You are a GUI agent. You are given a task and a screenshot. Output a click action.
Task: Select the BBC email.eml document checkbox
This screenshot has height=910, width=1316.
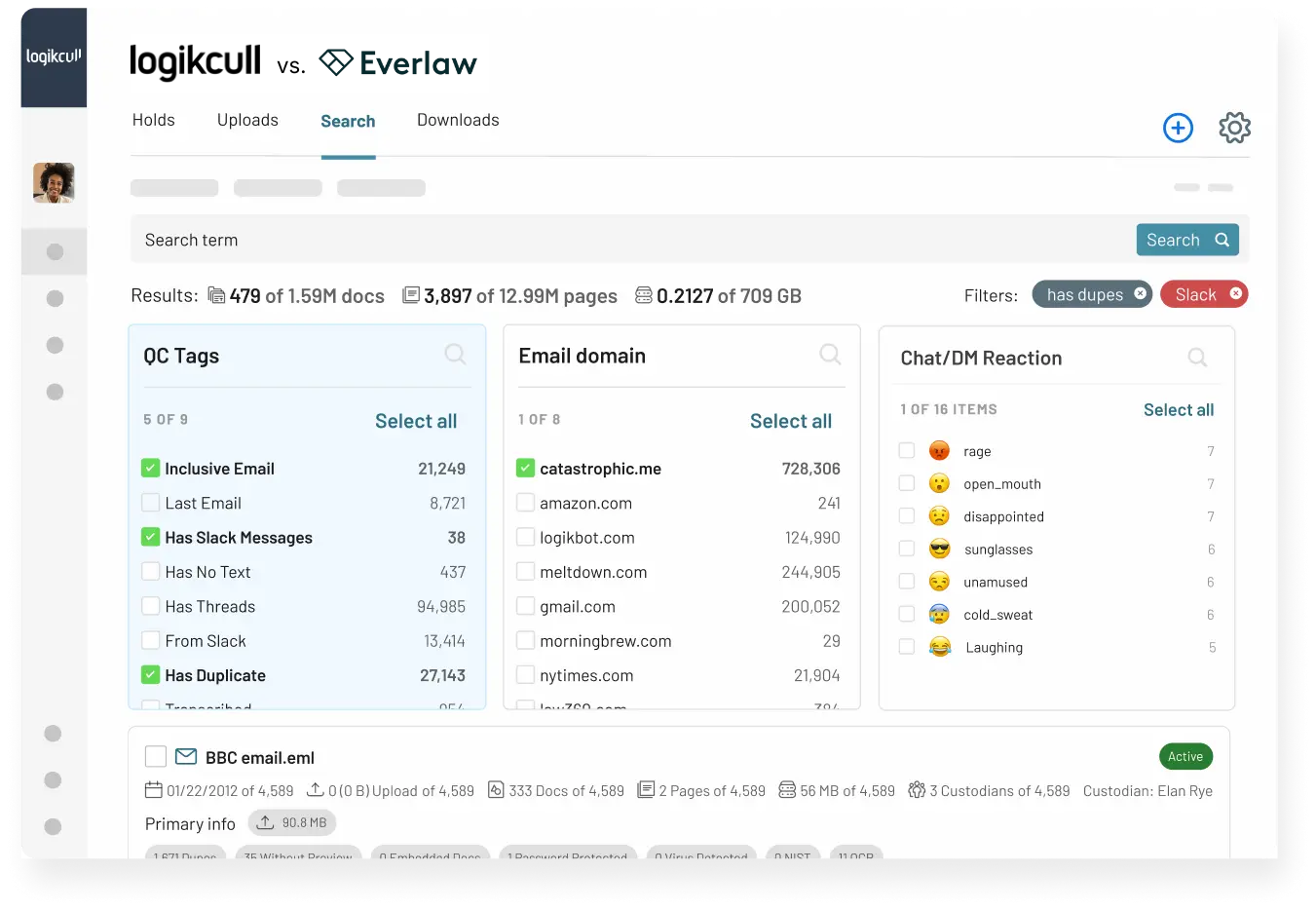click(x=155, y=756)
